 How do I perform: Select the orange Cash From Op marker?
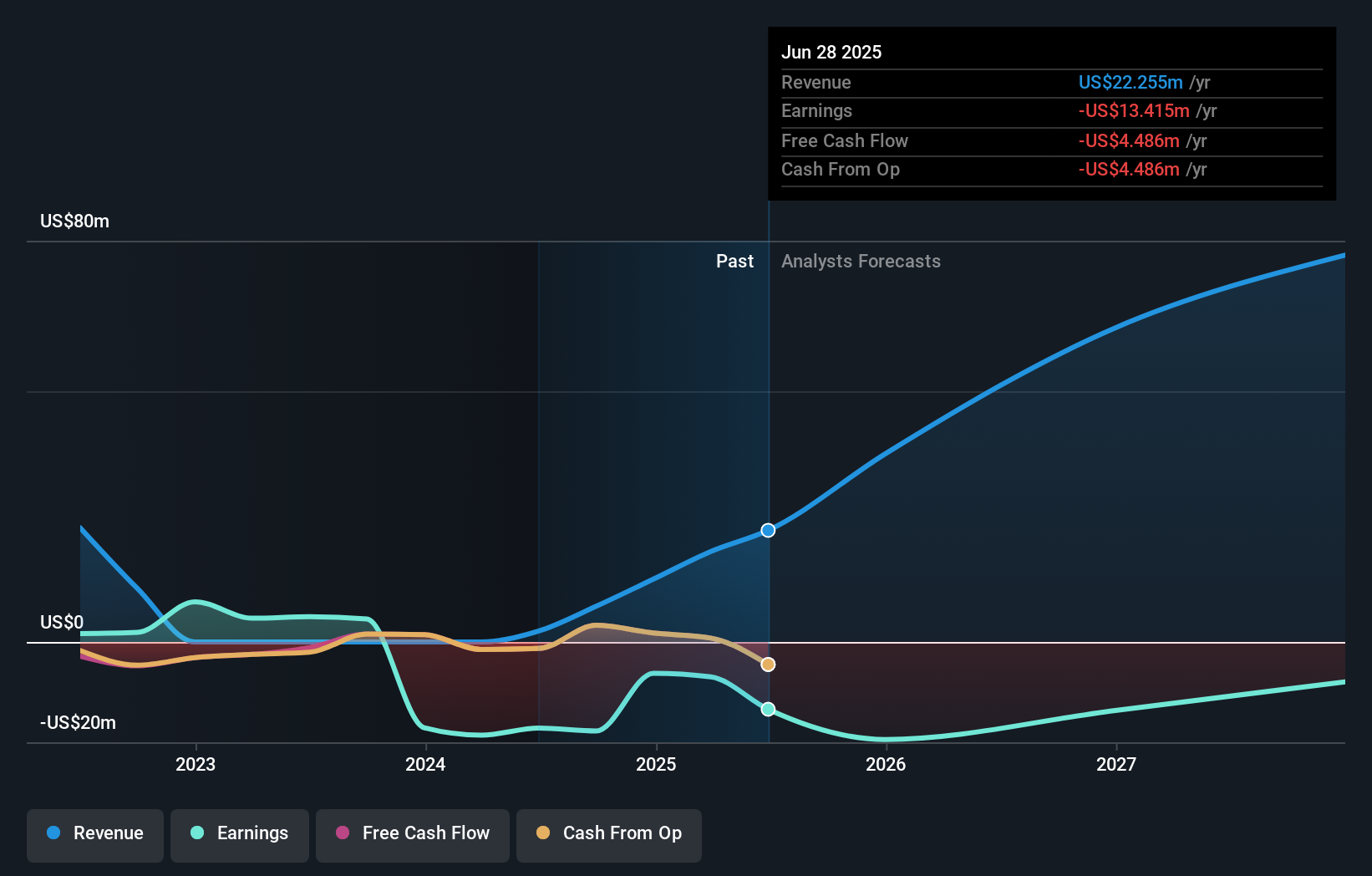767,665
